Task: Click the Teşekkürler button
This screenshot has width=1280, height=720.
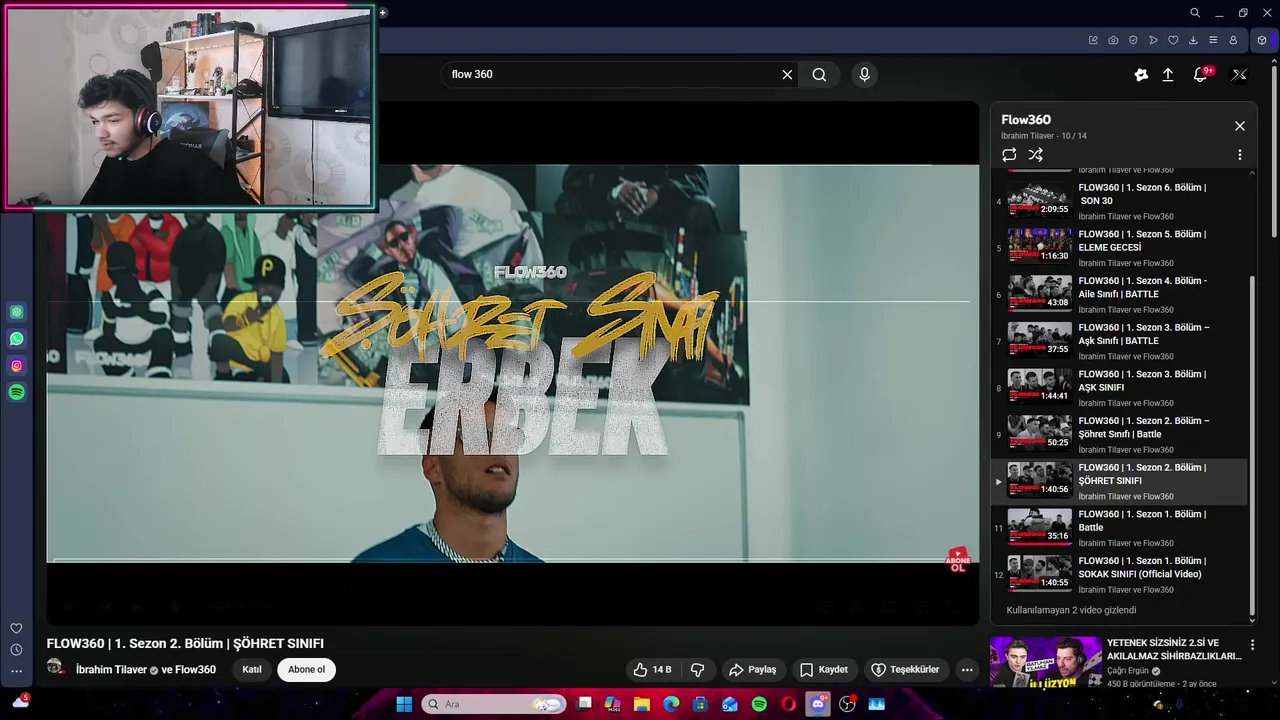Action: pyautogui.click(x=904, y=669)
